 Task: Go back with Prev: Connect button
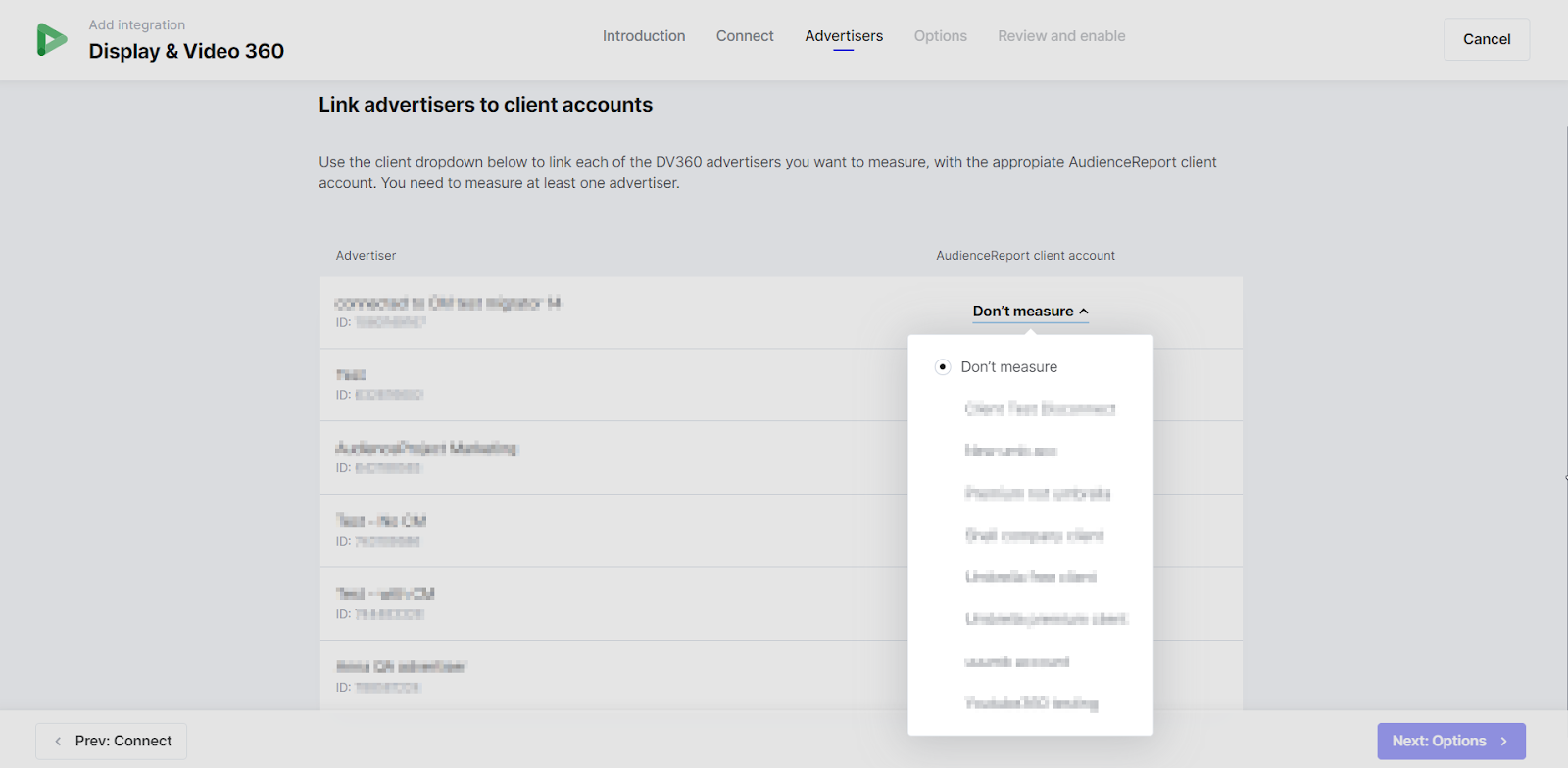tap(112, 742)
